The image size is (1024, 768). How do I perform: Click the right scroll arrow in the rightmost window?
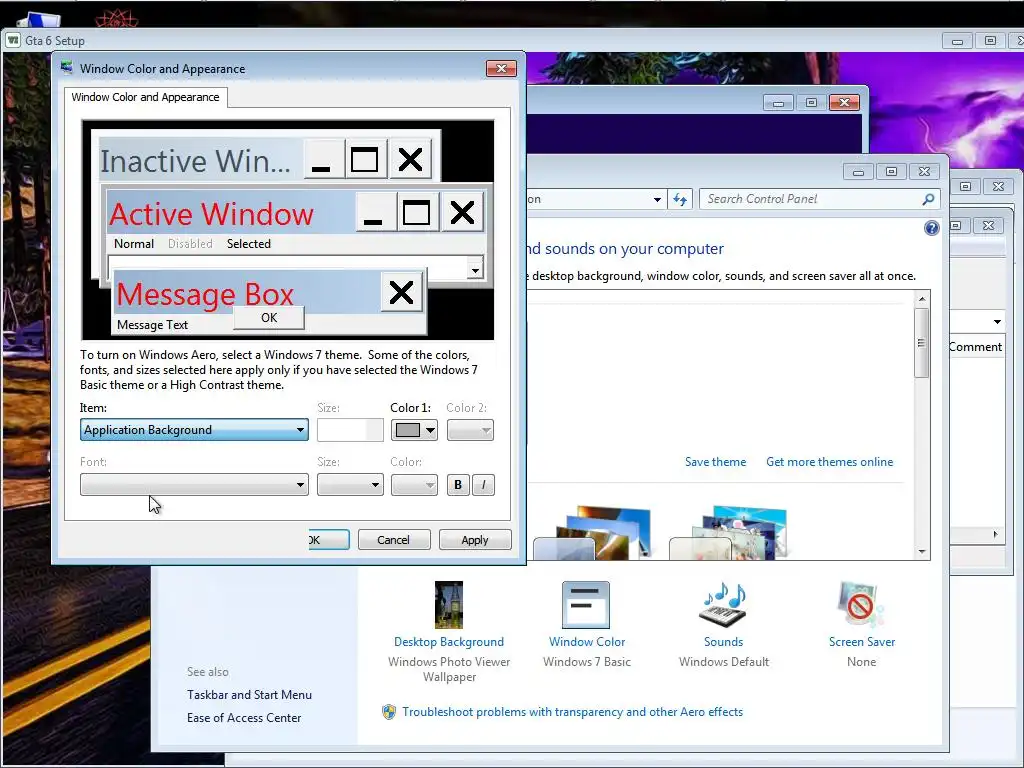[995, 534]
